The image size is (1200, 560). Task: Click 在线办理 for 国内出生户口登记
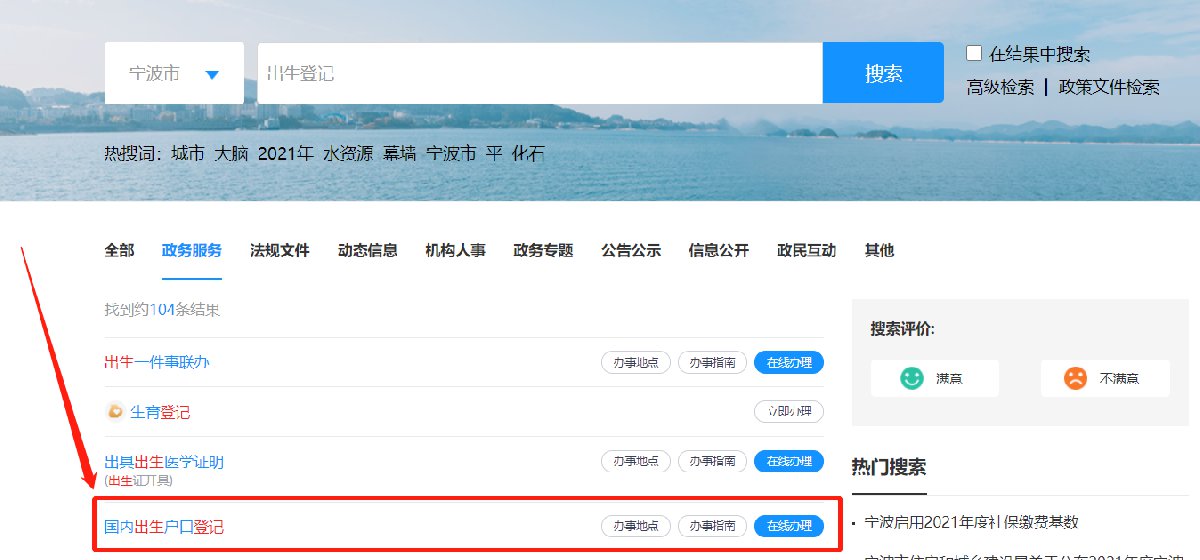click(789, 526)
